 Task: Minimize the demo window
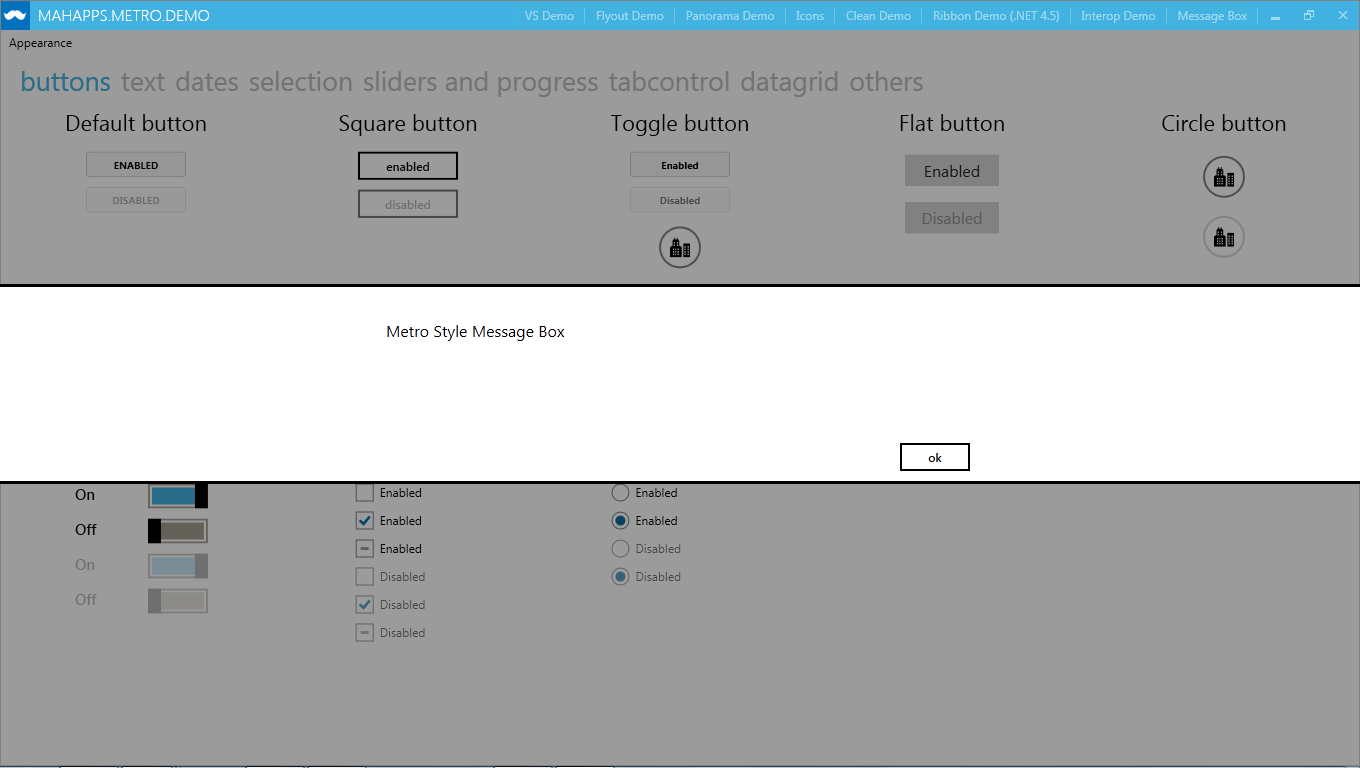pos(1275,16)
